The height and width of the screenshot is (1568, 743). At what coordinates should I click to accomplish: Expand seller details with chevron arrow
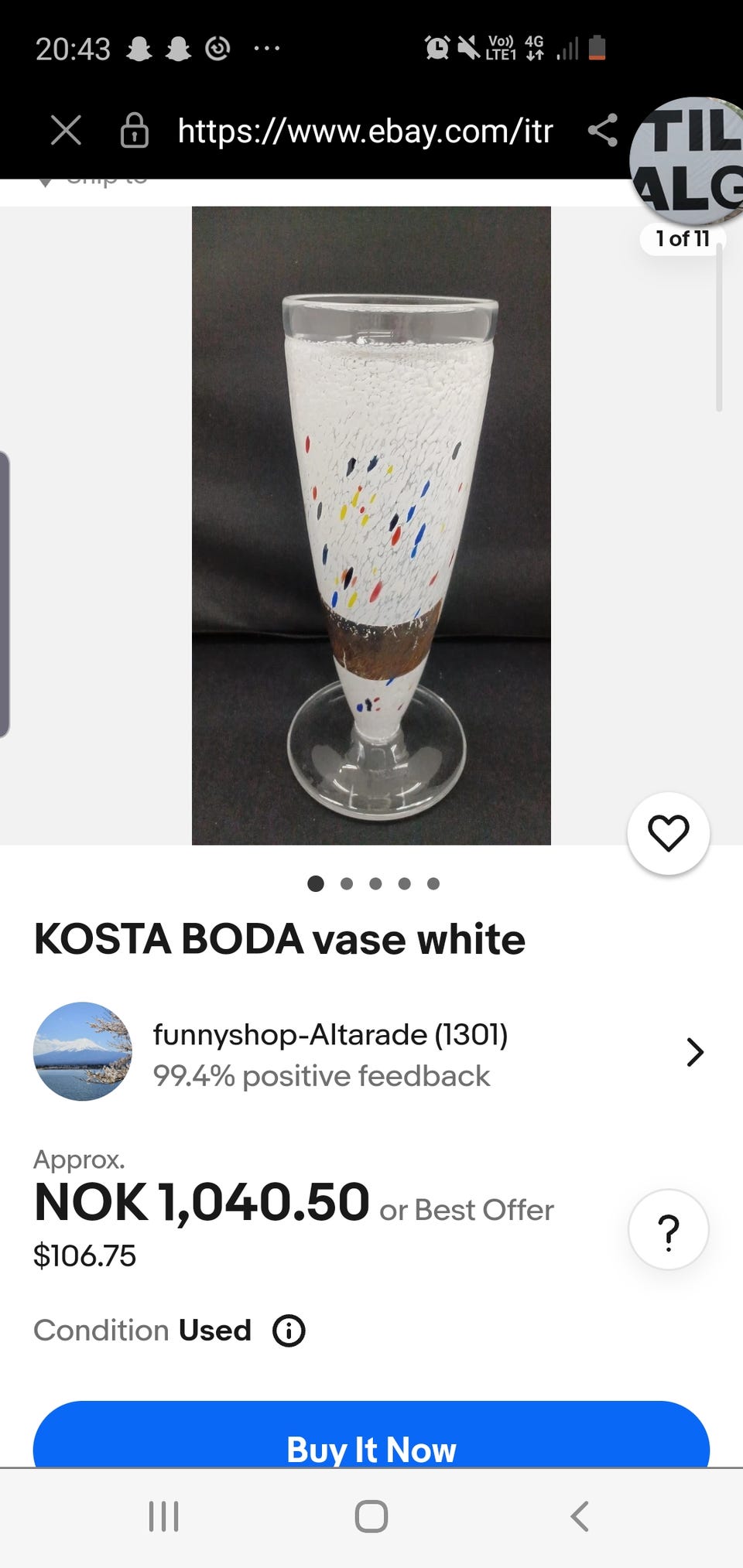pos(695,1052)
